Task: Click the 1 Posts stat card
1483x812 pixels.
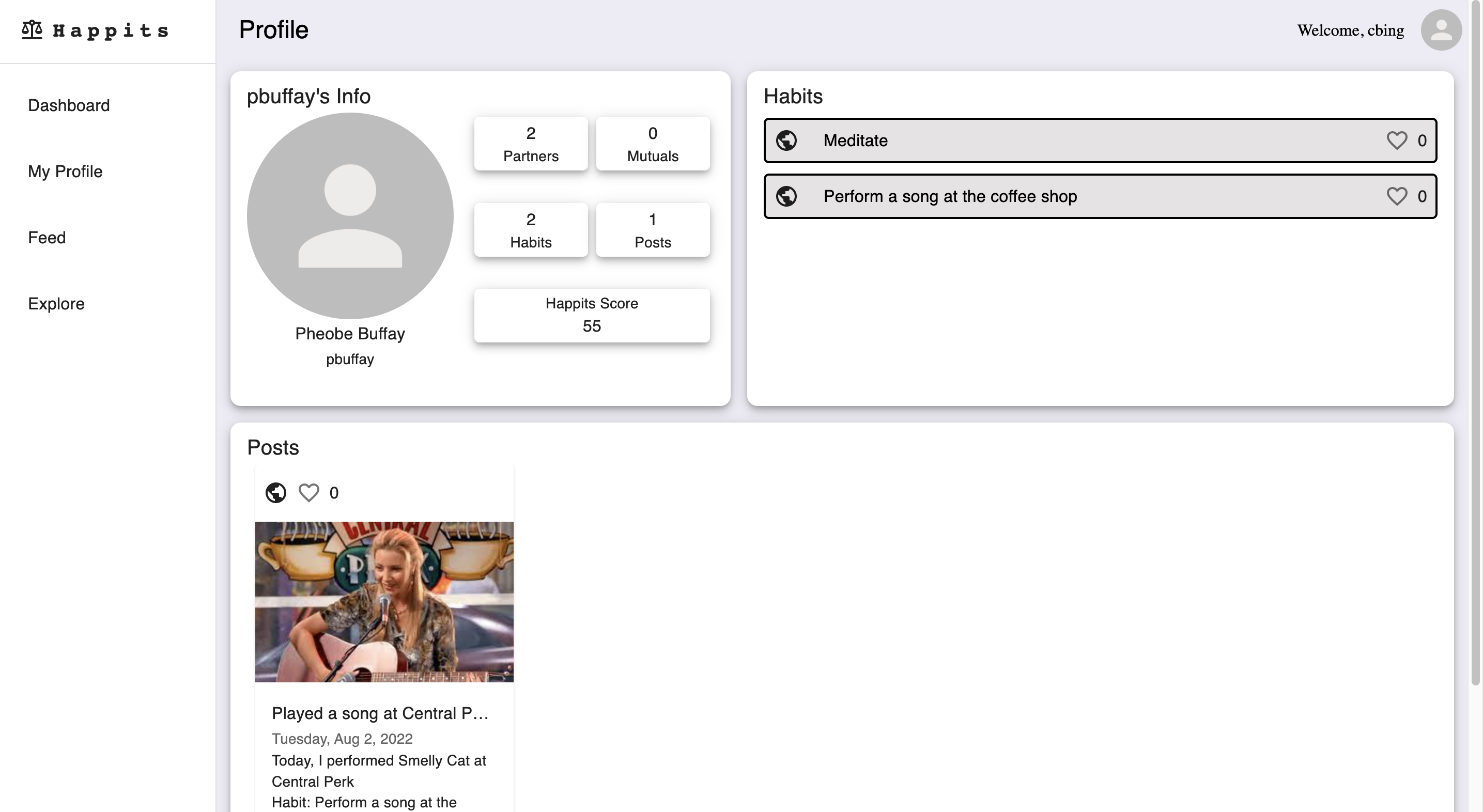Action: tap(652, 230)
